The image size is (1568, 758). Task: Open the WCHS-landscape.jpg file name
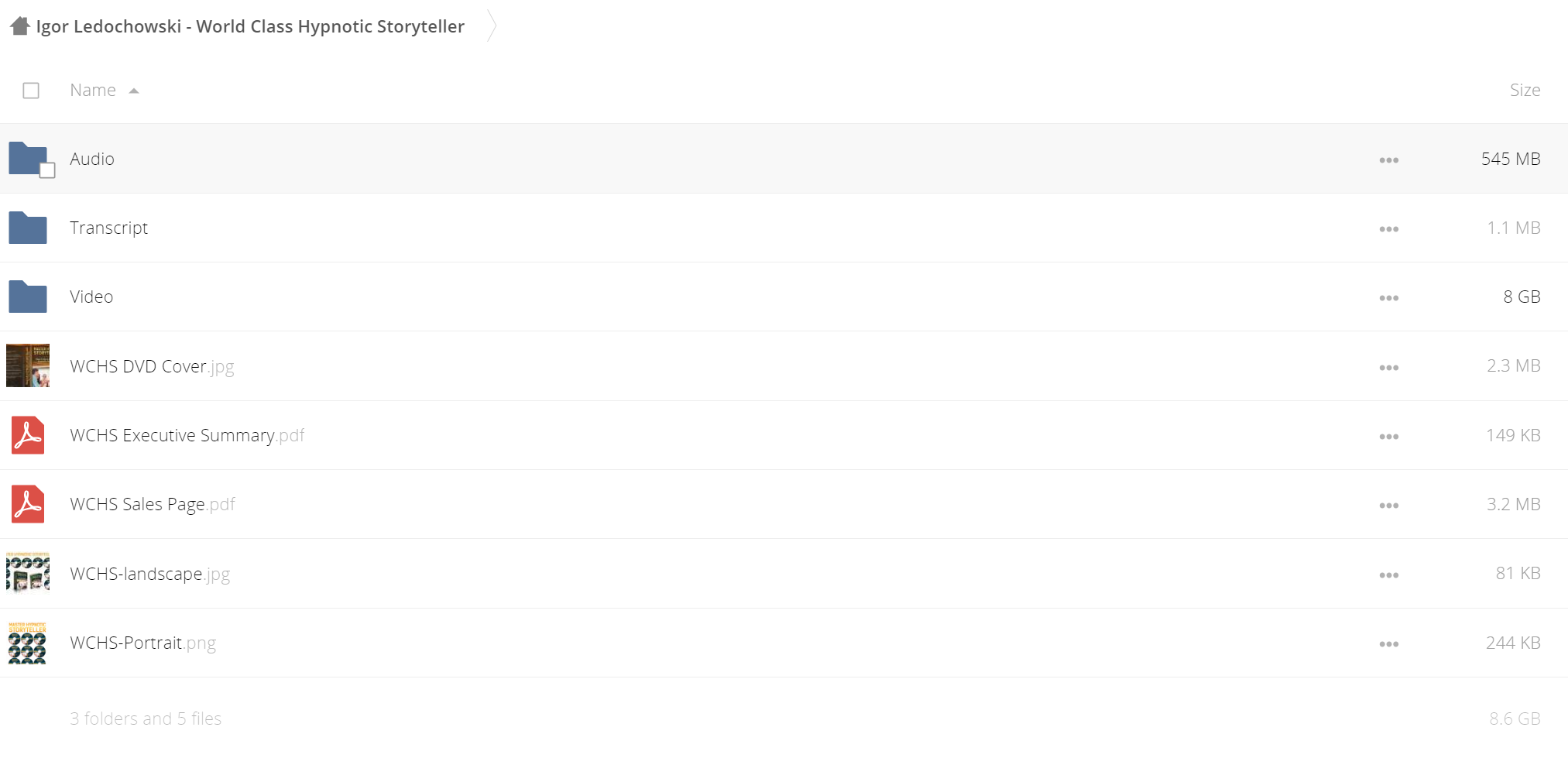pos(150,574)
